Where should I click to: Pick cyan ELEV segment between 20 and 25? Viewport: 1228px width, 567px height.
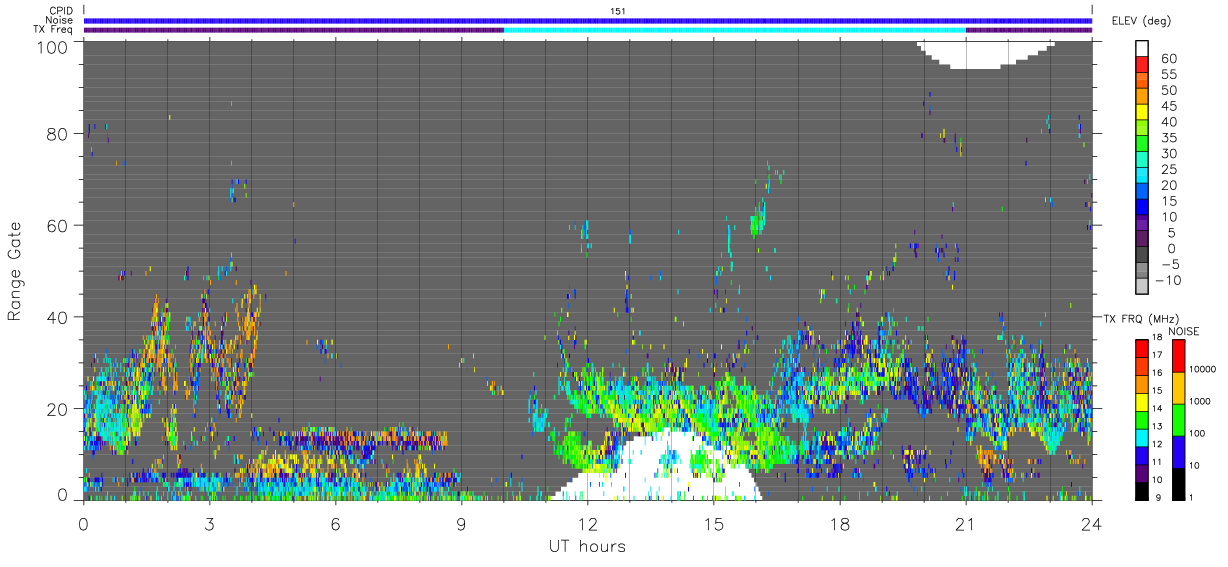point(1143,176)
